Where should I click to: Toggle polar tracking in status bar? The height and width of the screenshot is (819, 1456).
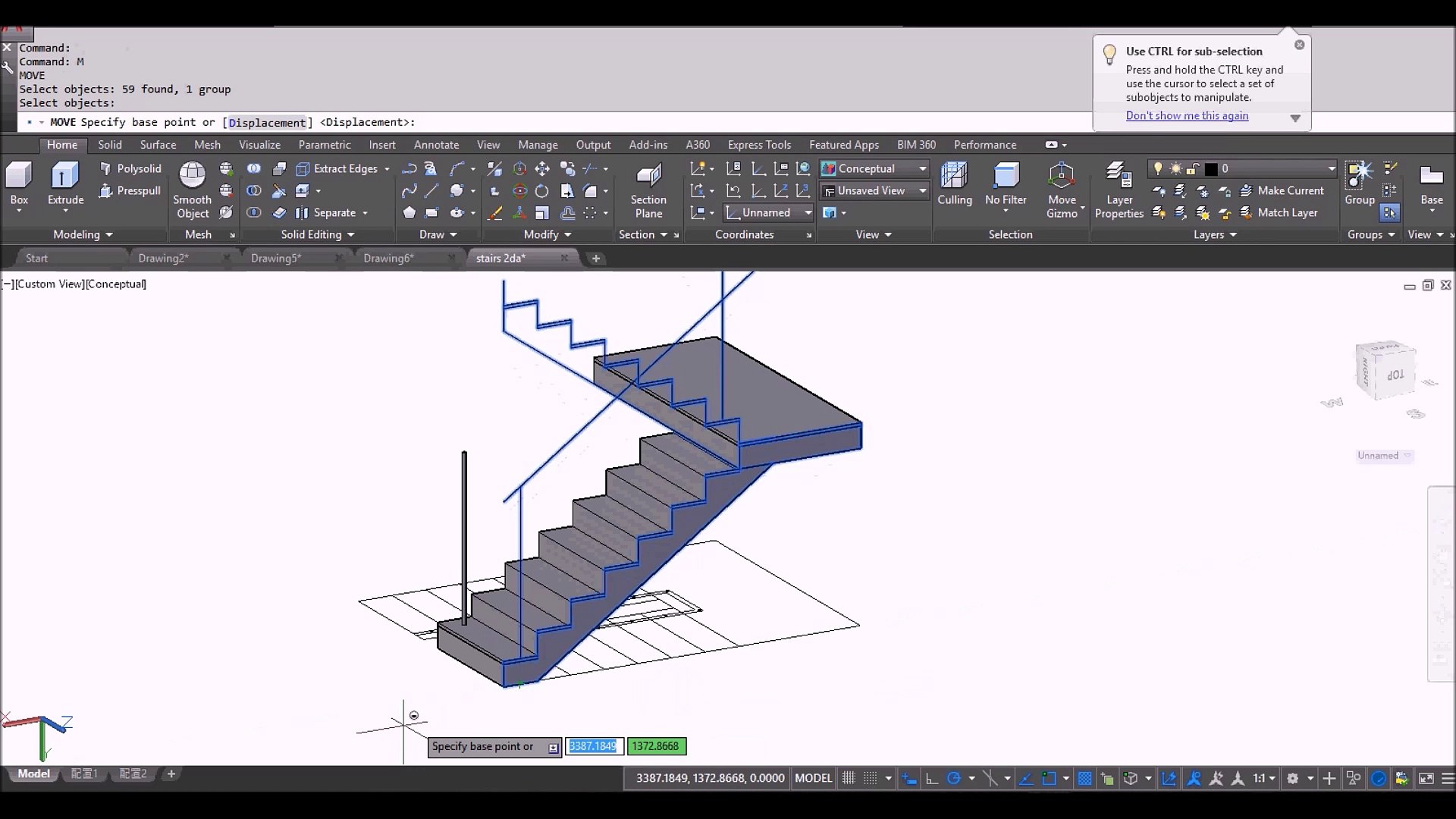954,778
